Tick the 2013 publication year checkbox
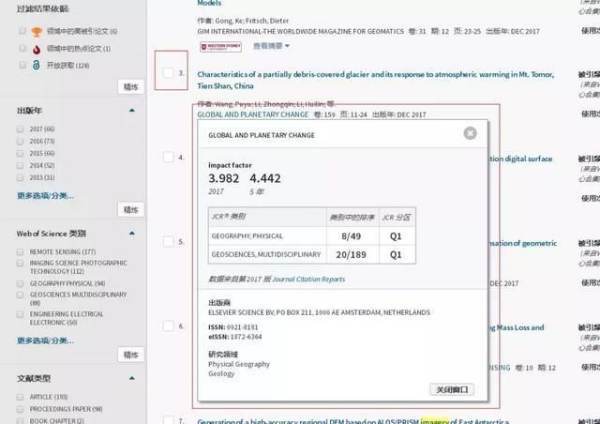The image size is (600, 424). (x=20, y=178)
